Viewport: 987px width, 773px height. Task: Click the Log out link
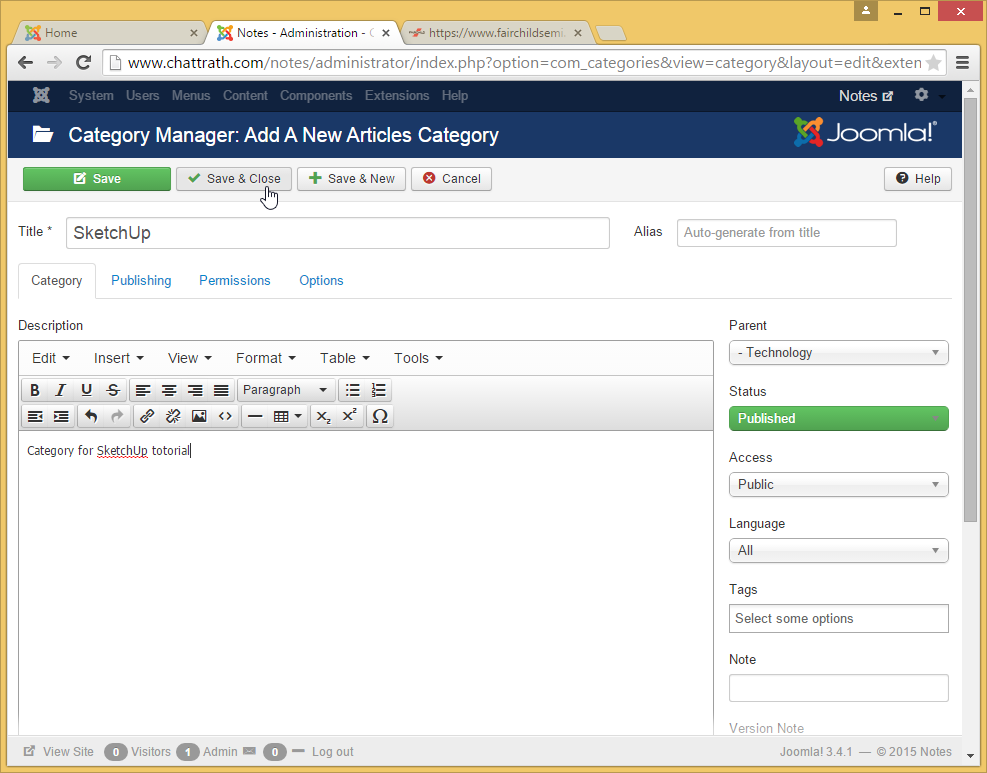[332, 752]
